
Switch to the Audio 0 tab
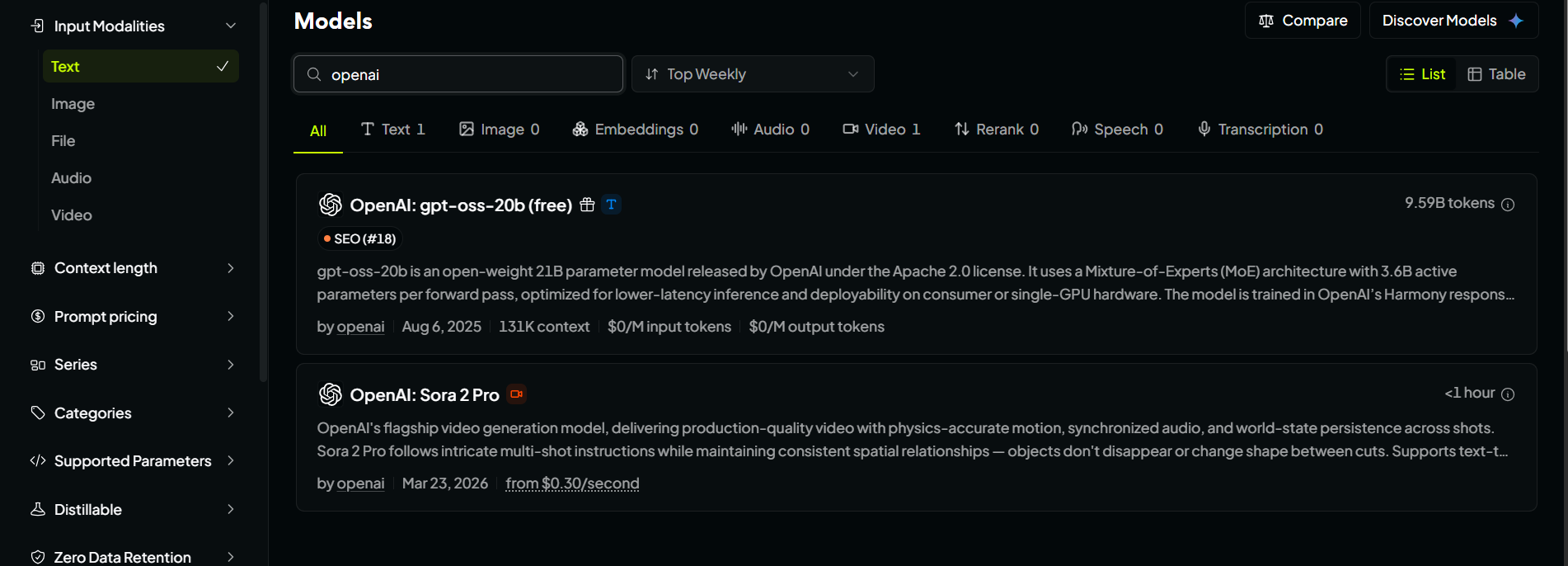click(x=771, y=130)
